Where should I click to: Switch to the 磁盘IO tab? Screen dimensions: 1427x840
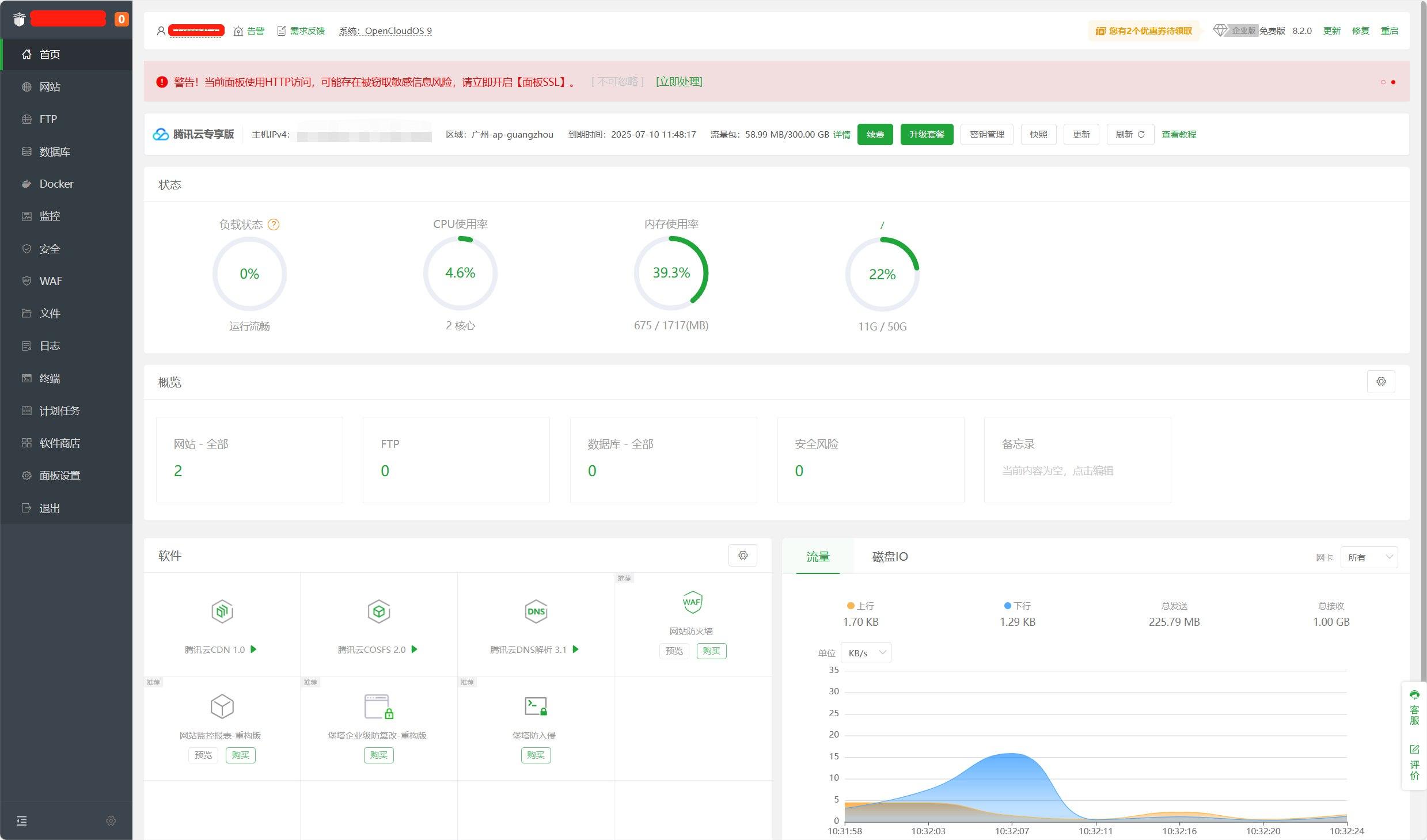pyautogui.click(x=890, y=557)
